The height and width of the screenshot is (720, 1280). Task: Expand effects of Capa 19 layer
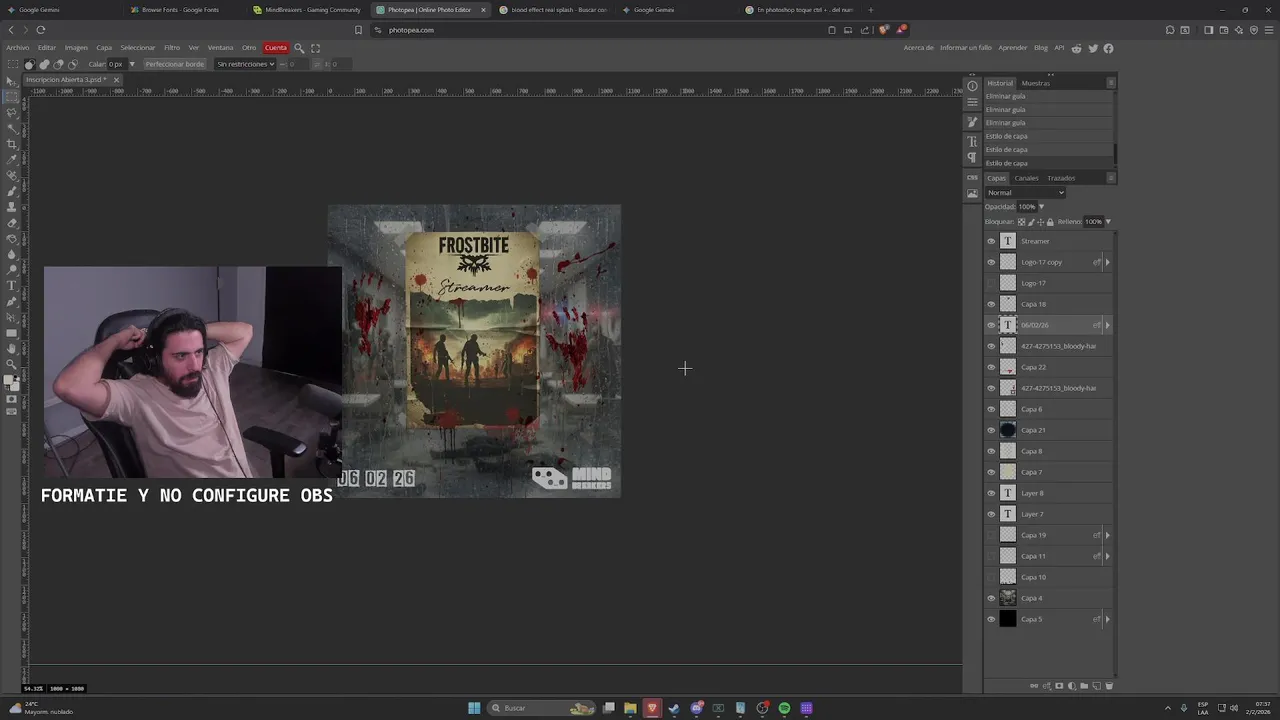point(1107,535)
